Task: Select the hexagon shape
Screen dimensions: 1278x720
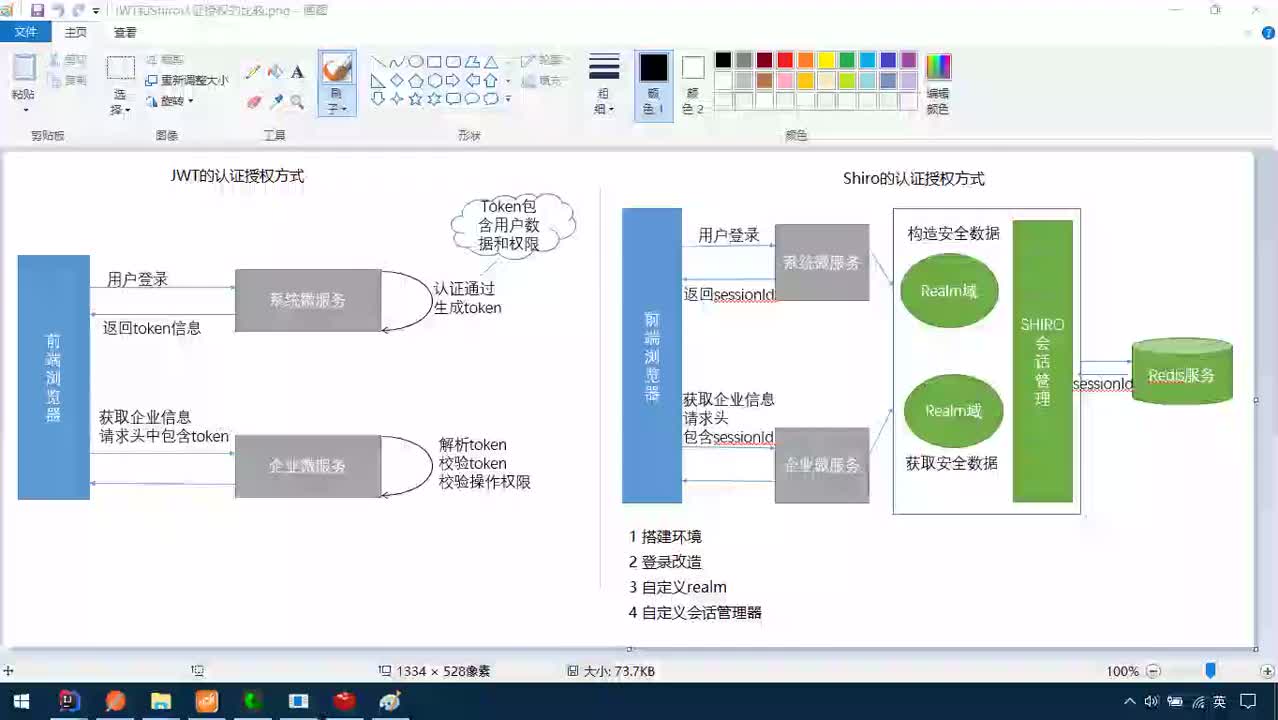Action: [435, 80]
